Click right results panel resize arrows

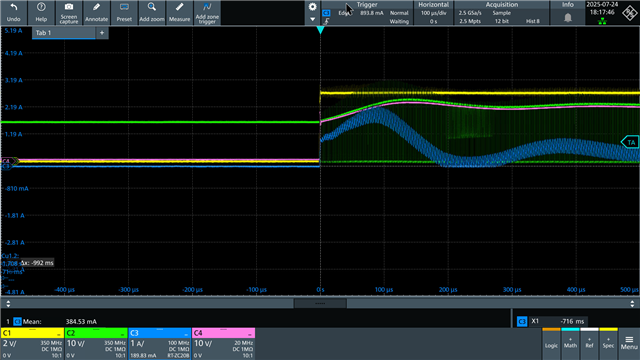(632, 303)
